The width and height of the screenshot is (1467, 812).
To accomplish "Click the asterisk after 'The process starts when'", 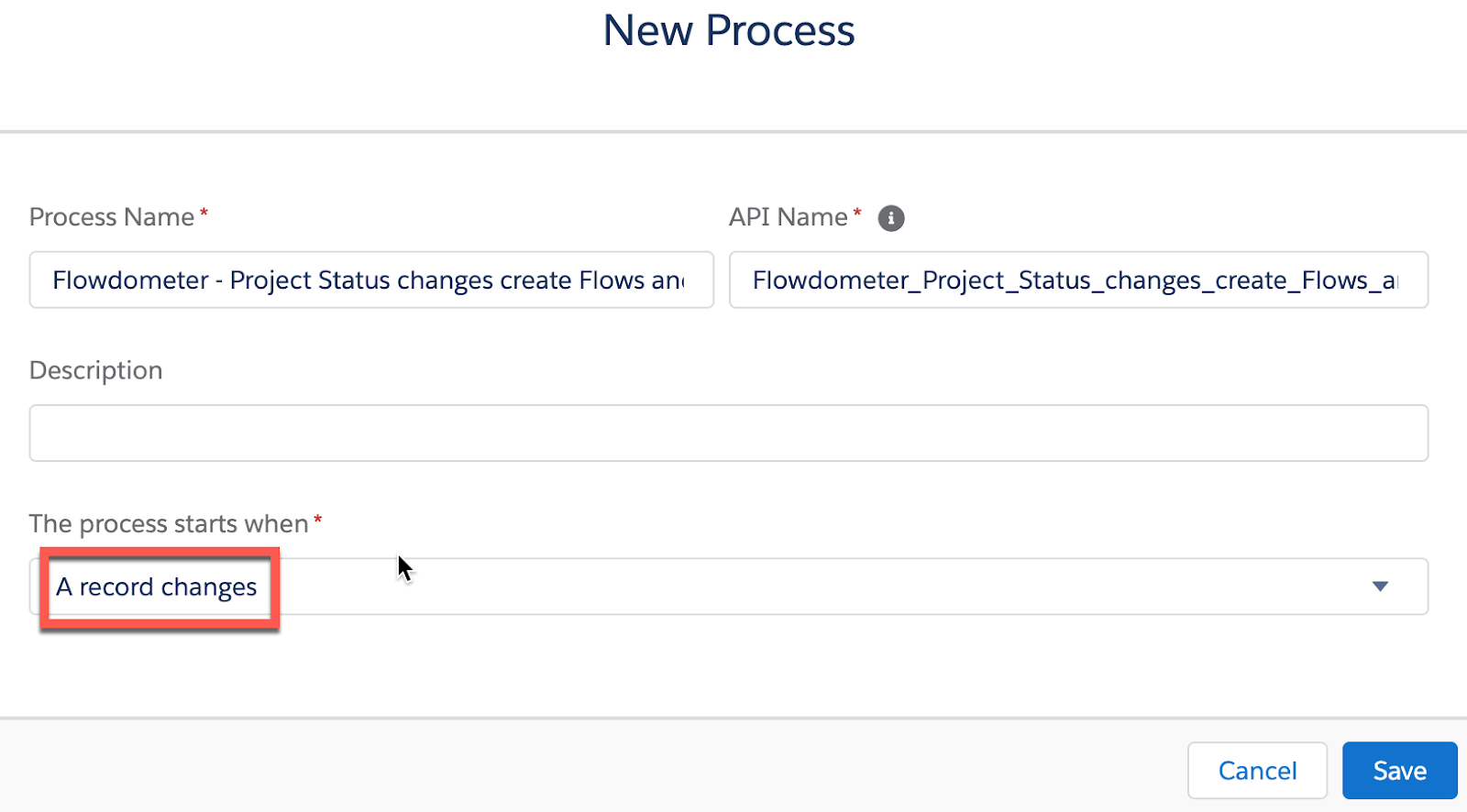I will click(x=318, y=521).
